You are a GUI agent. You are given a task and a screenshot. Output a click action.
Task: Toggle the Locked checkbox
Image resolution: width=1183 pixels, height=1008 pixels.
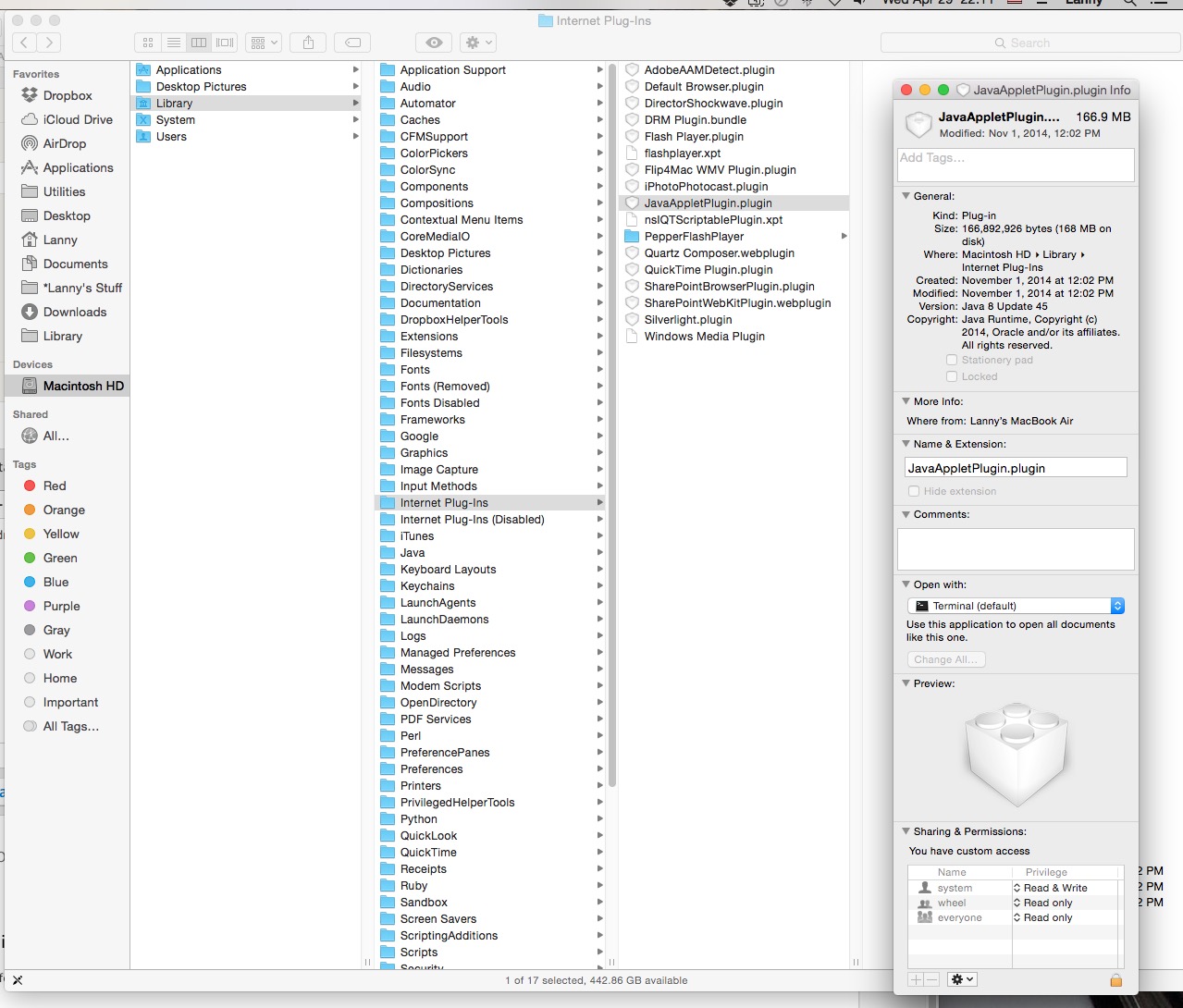[952, 376]
